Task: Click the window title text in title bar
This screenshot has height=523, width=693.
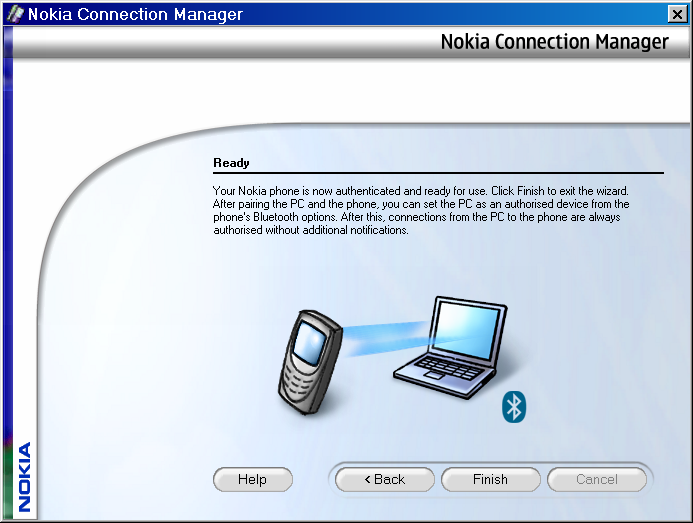Action: pyautogui.click(x=135, y=14)
